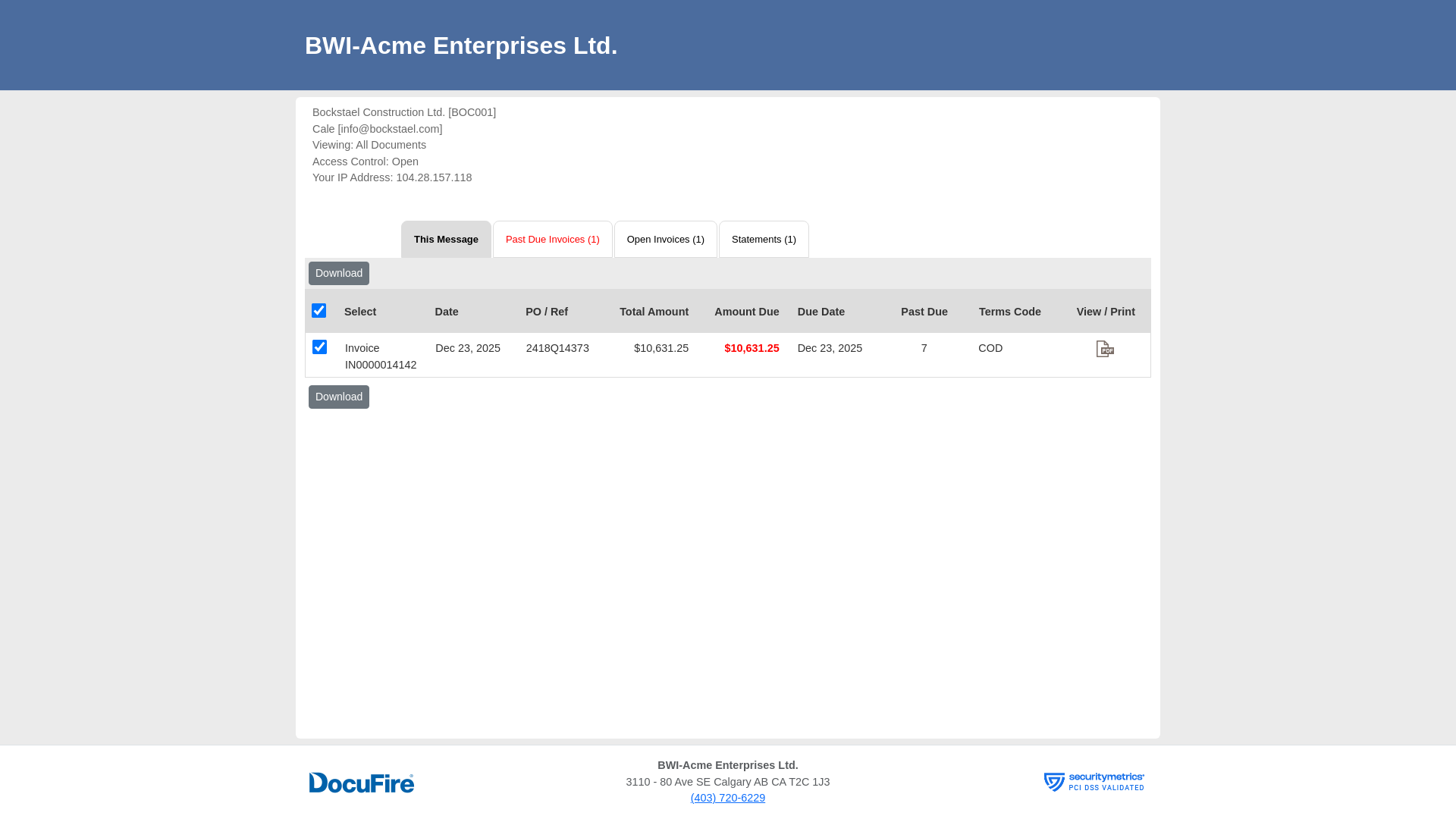Viewport: 1456px width, 819px height.
Task: Click the red $10,631.25 amount due
Action: click(x=752, y=349)
